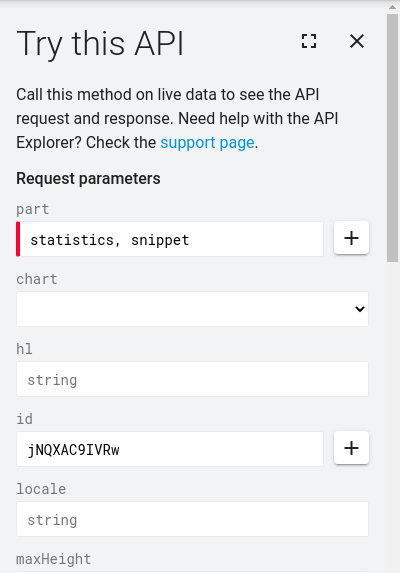Screen dimensions: 400x573
Task: Click the part parameter label
Action: 33,209
